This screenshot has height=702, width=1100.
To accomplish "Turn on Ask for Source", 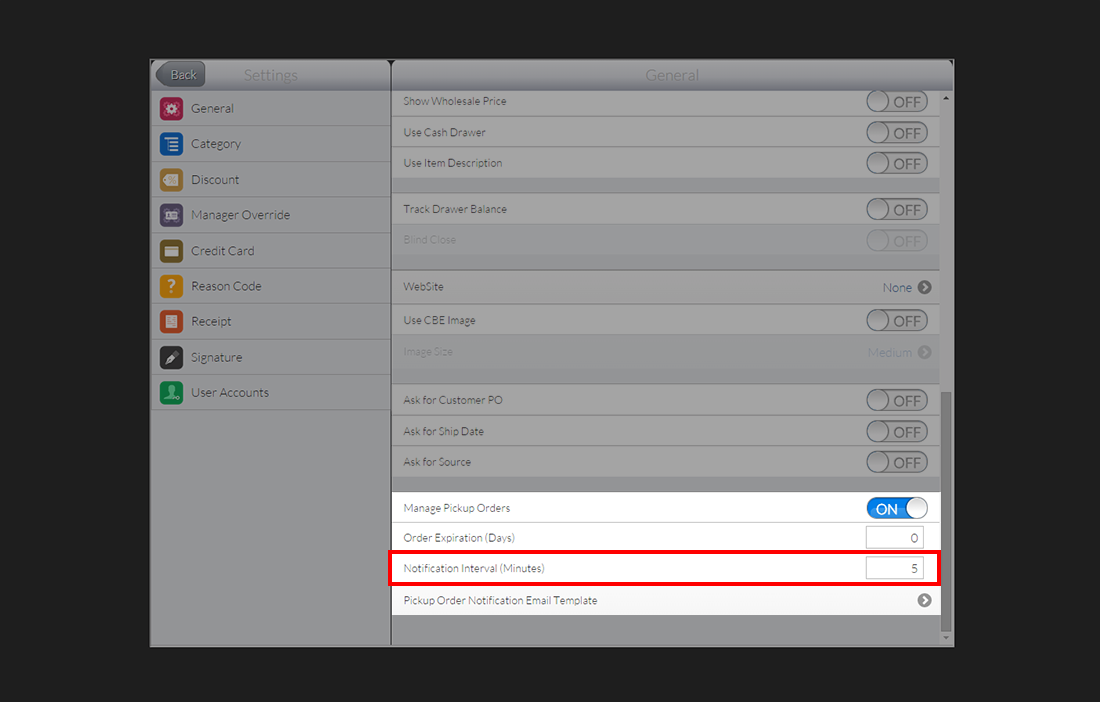I will (897, 462).
